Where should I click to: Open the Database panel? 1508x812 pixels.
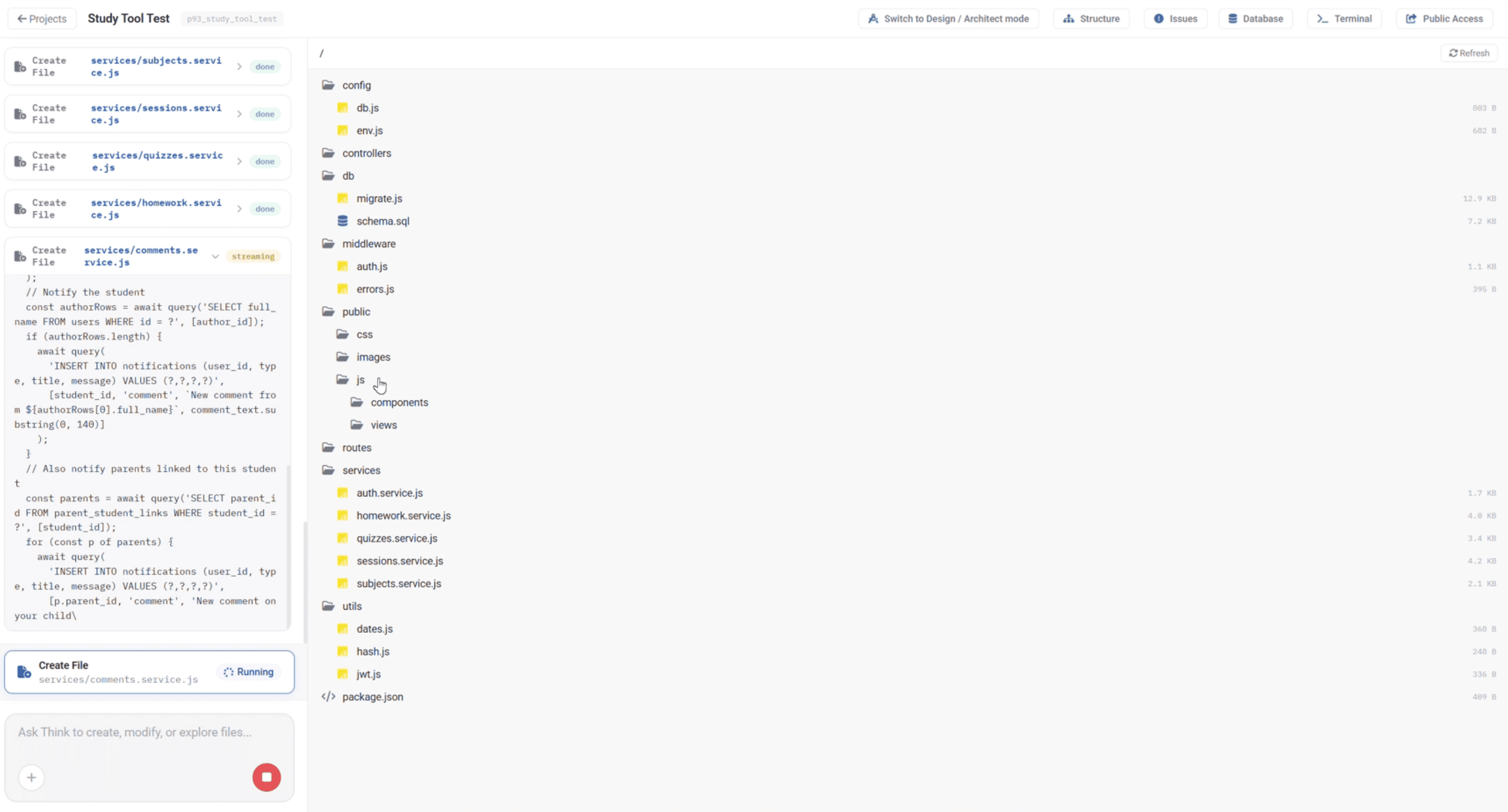click(x=1256, y=19)
